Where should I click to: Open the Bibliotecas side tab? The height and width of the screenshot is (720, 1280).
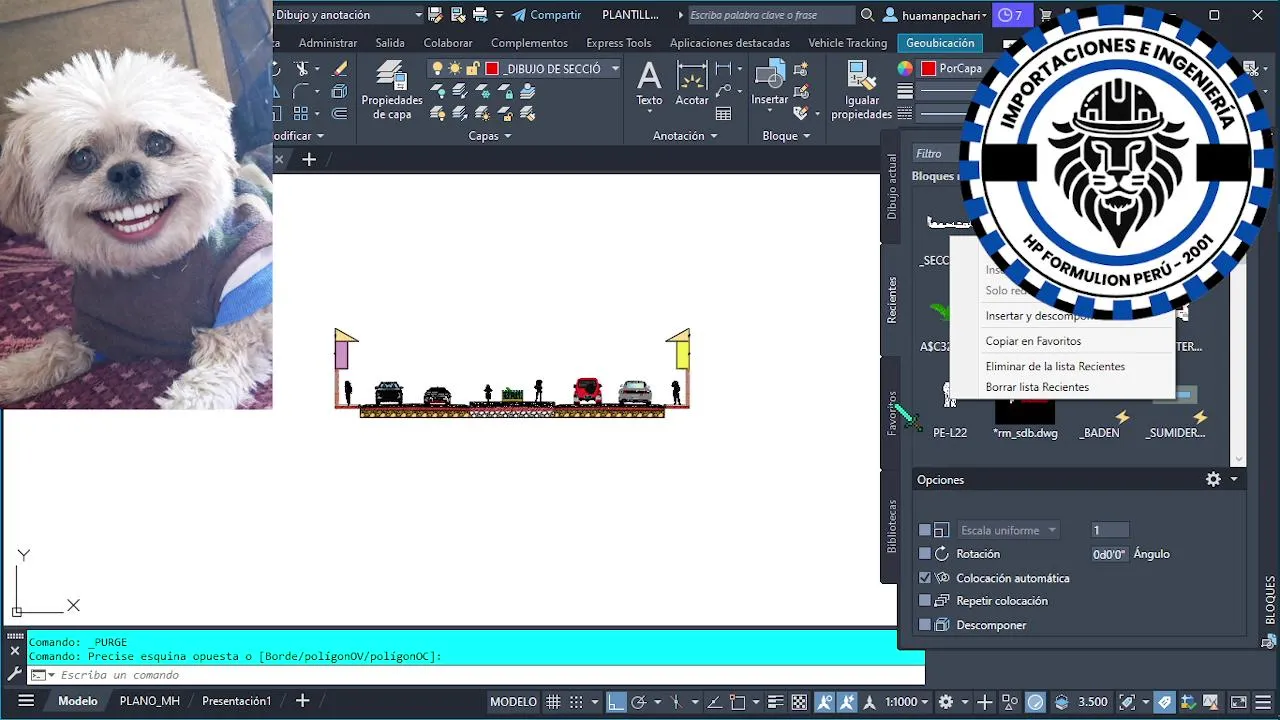click(891, 526)
